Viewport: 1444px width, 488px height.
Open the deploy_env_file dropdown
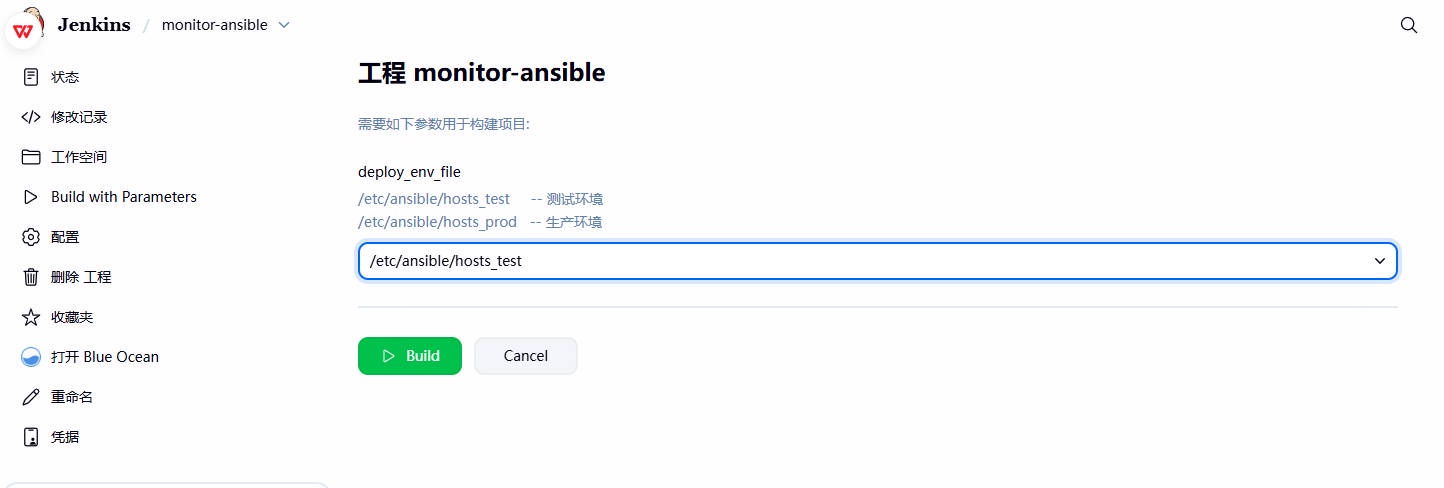pyautogui.click(x=877, y=261)
